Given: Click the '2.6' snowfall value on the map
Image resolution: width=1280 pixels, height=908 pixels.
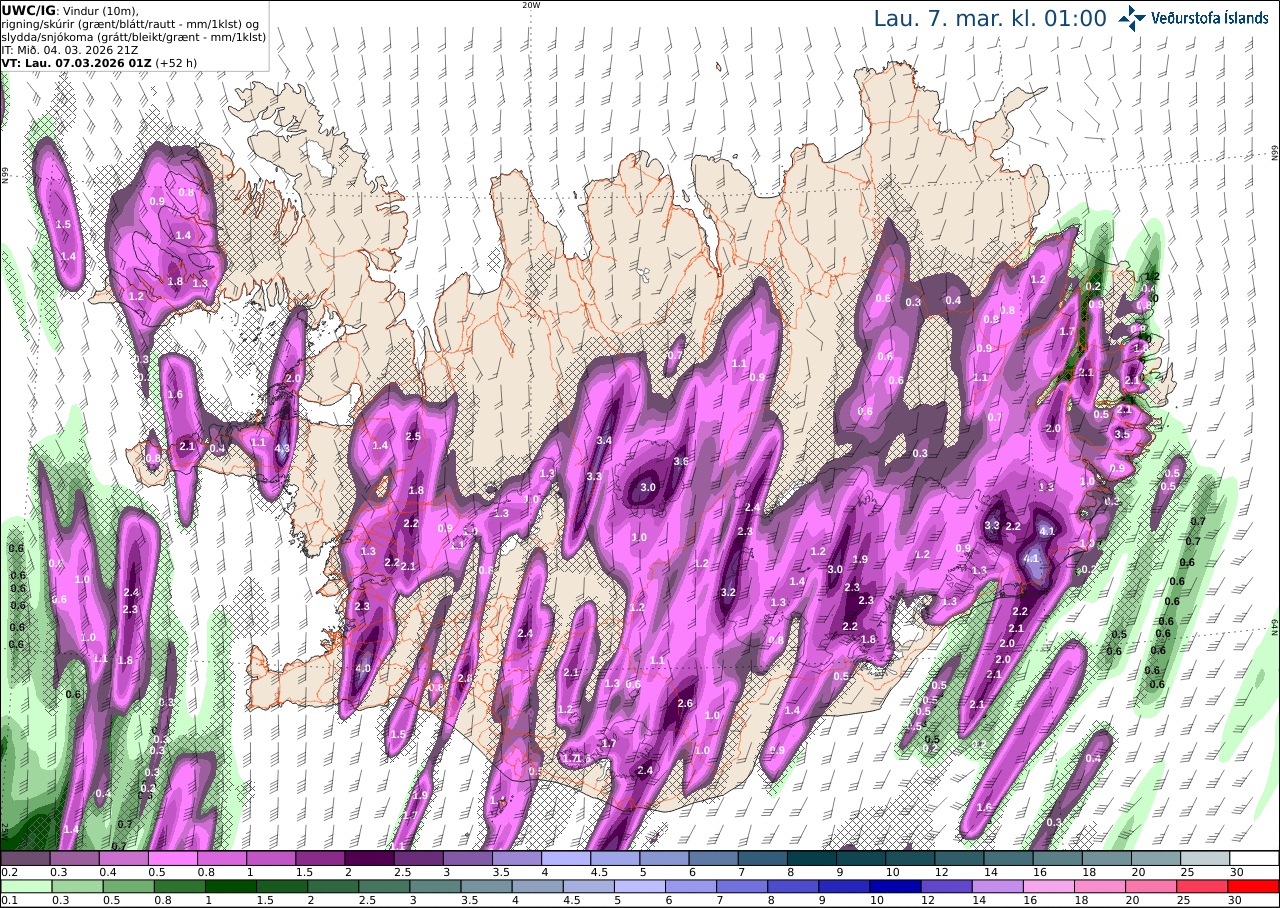Looking at the screenshot, I should pyautogui.click(x=685, y=703).
